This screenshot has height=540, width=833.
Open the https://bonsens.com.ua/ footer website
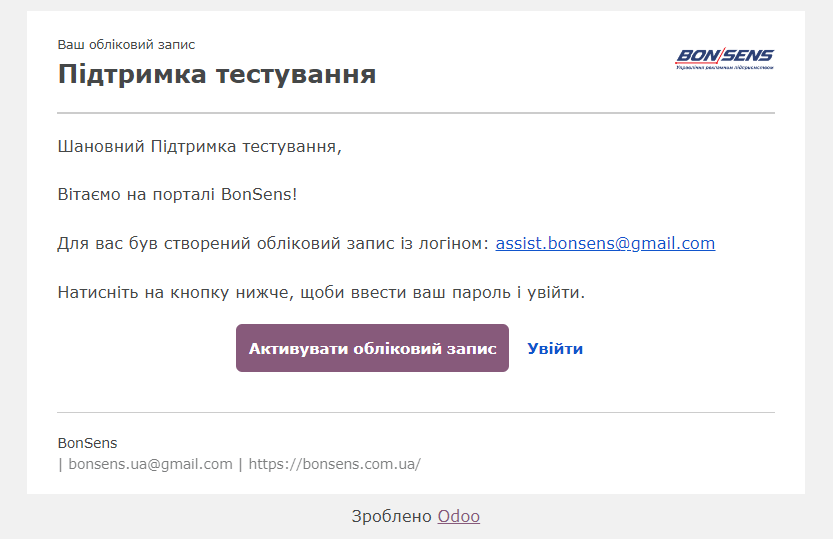[x=334, y=464]
